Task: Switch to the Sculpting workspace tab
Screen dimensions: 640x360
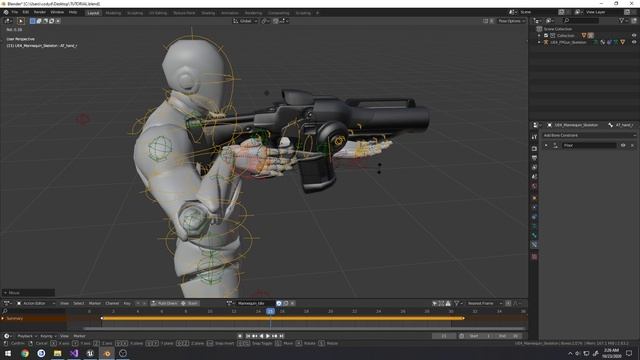Action: click(x=135, y=13)
